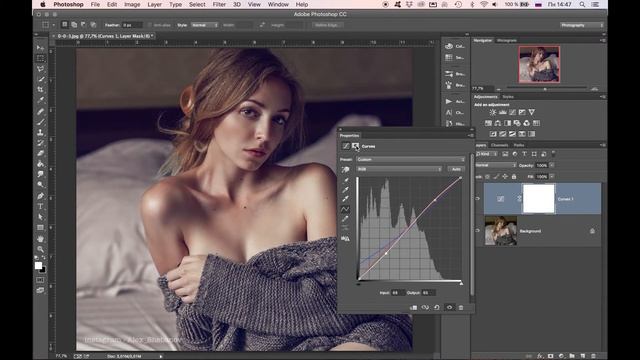Click the Auto button in Curves

point(456,169)
